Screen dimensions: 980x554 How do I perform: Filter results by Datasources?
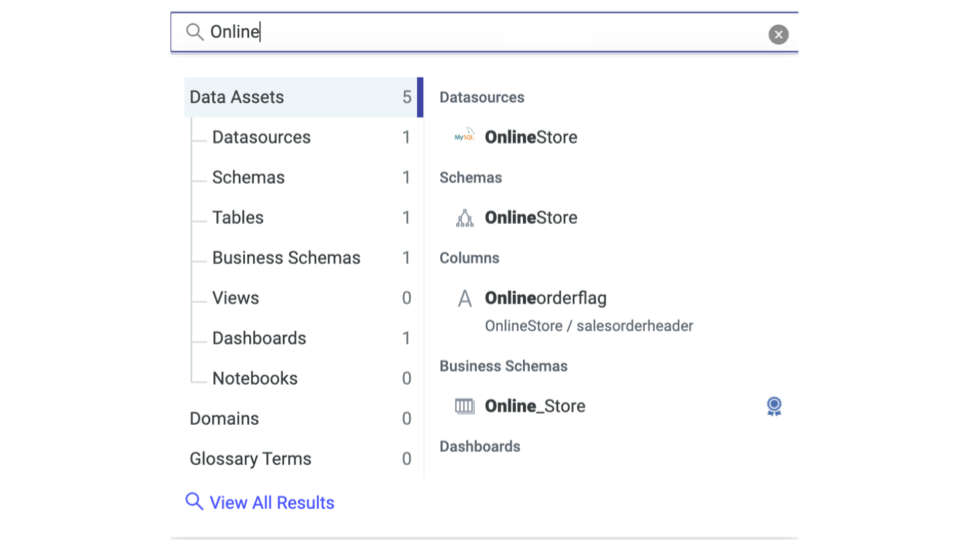click(261, 137)
